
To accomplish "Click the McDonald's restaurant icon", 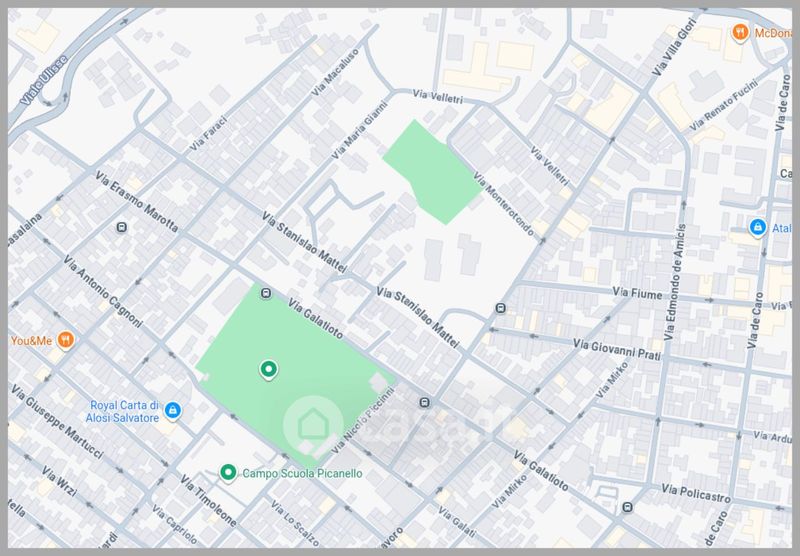I will (740, 32).
